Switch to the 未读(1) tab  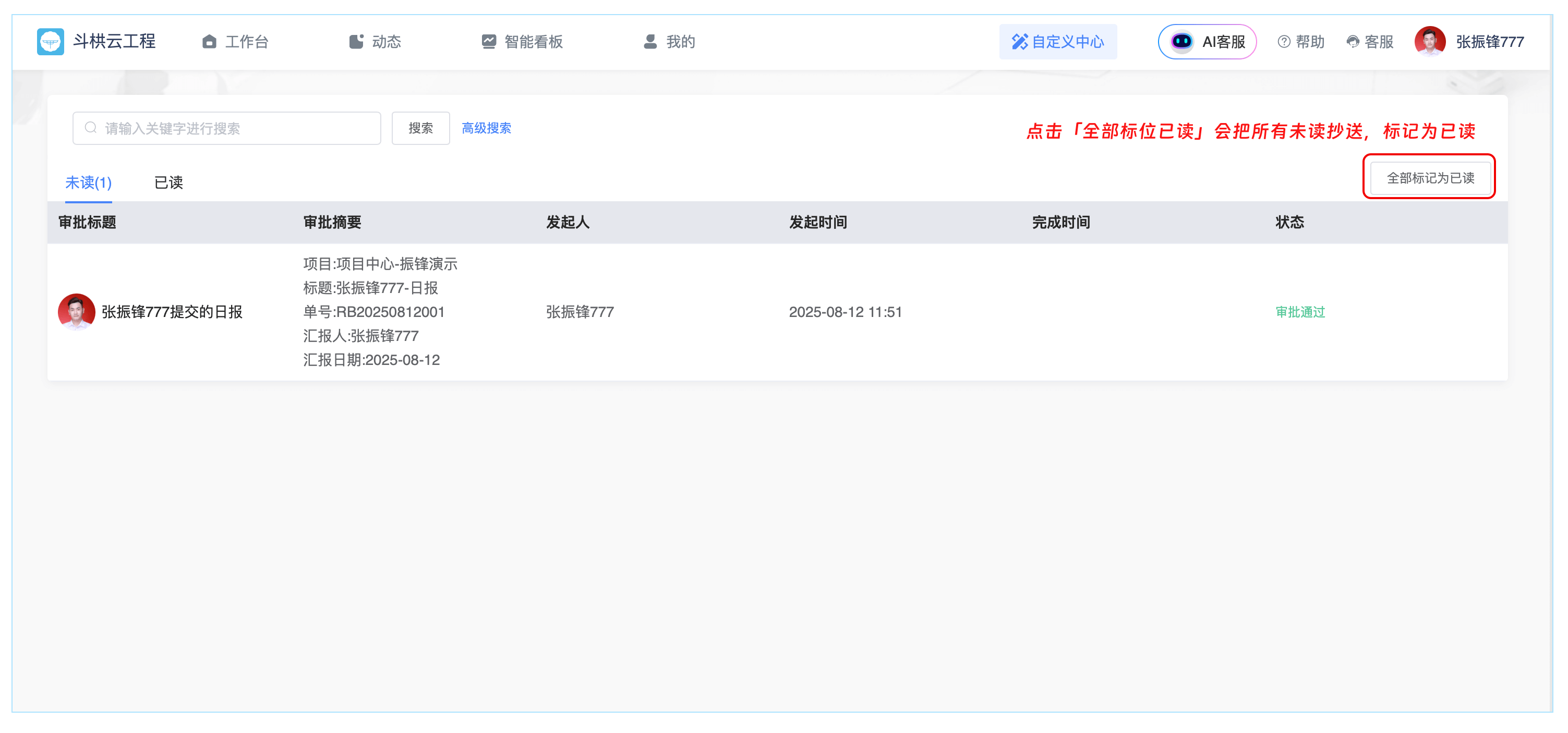88,182
